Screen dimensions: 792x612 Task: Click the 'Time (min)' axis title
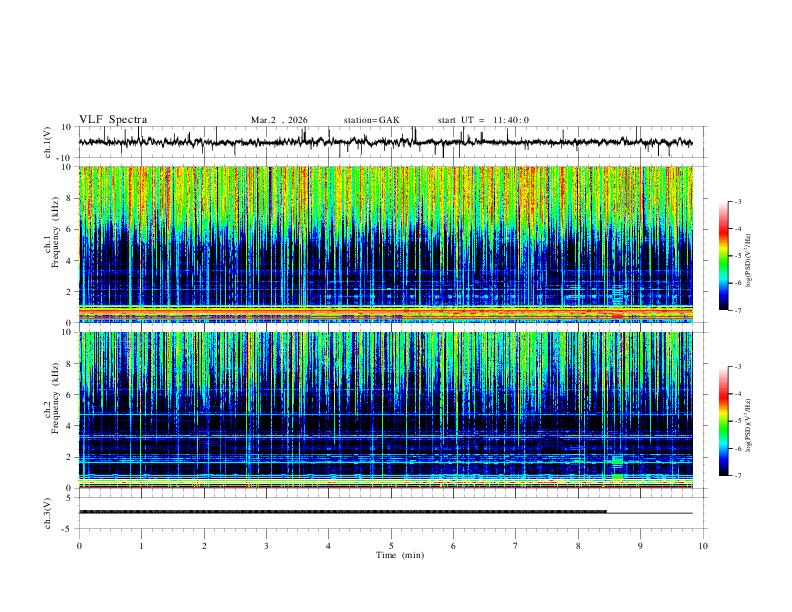[400, 555]
